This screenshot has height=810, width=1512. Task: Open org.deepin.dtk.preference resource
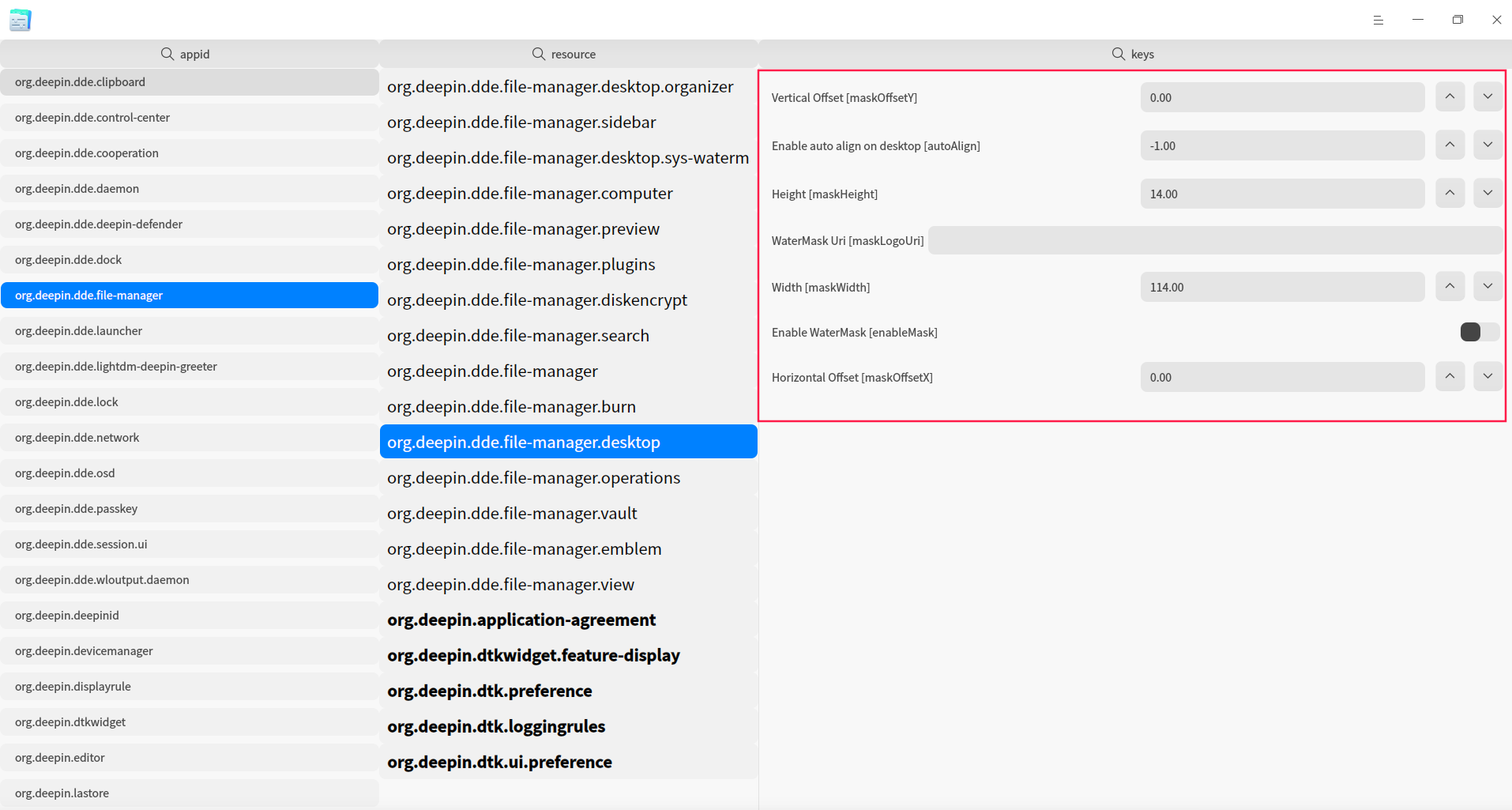(x=569, y=691)
